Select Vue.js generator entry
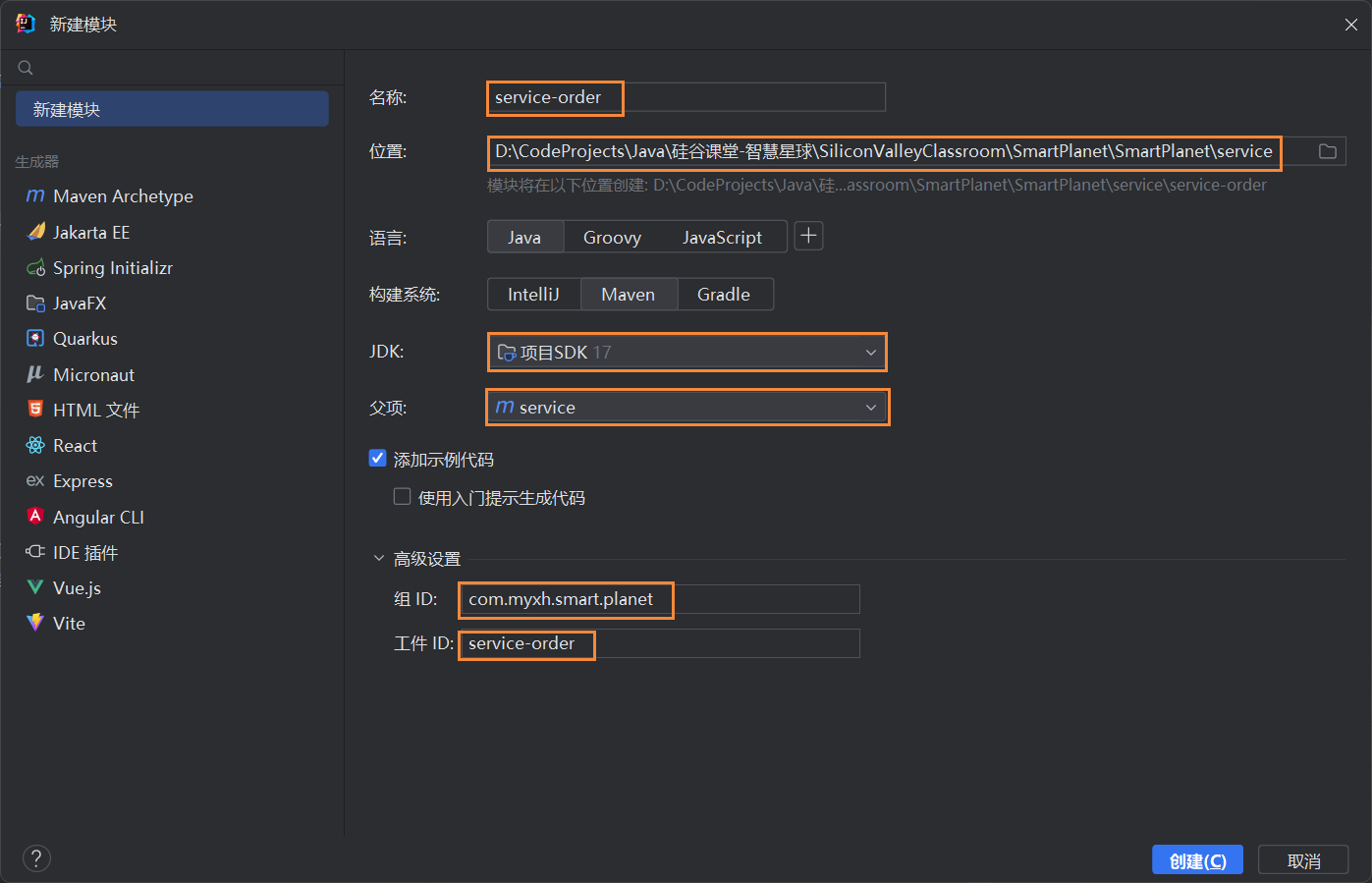This screenshot has height=883, width=1372. pyautogui.click(x=172, y=587)
